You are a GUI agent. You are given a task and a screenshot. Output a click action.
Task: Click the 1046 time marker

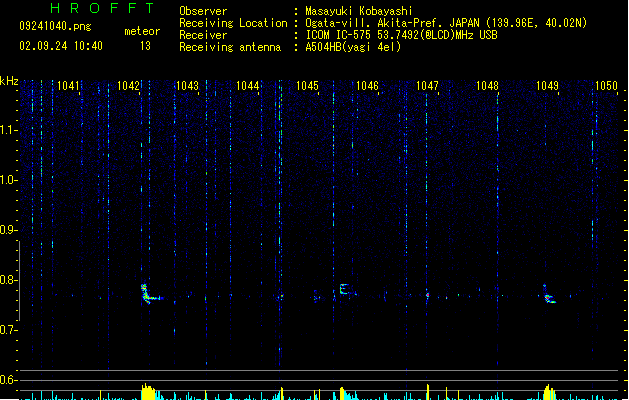367,85
